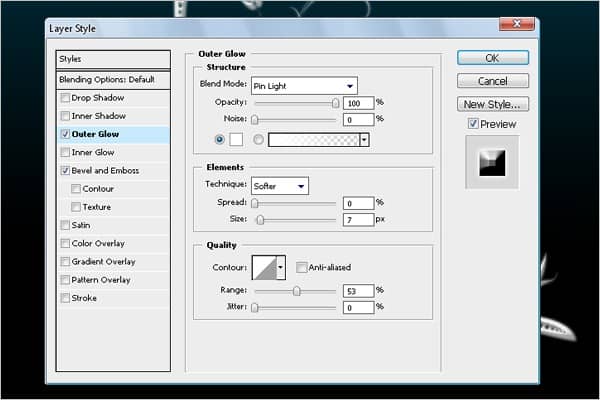Enable the Color Overlay checkbox
The width and height of the screenshot is (600, 400).
[65, 243]
